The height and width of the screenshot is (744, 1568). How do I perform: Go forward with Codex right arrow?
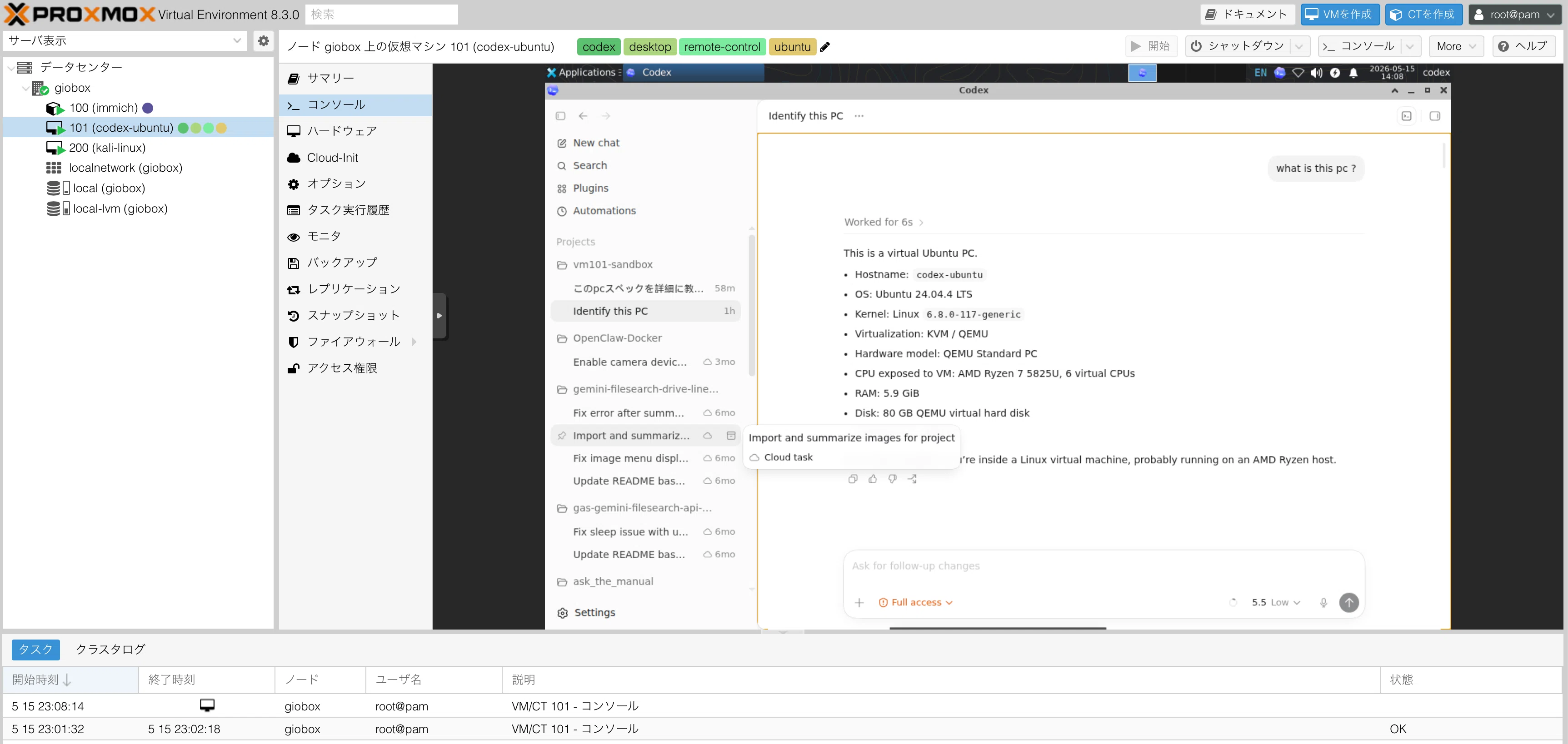click(606, 115)
